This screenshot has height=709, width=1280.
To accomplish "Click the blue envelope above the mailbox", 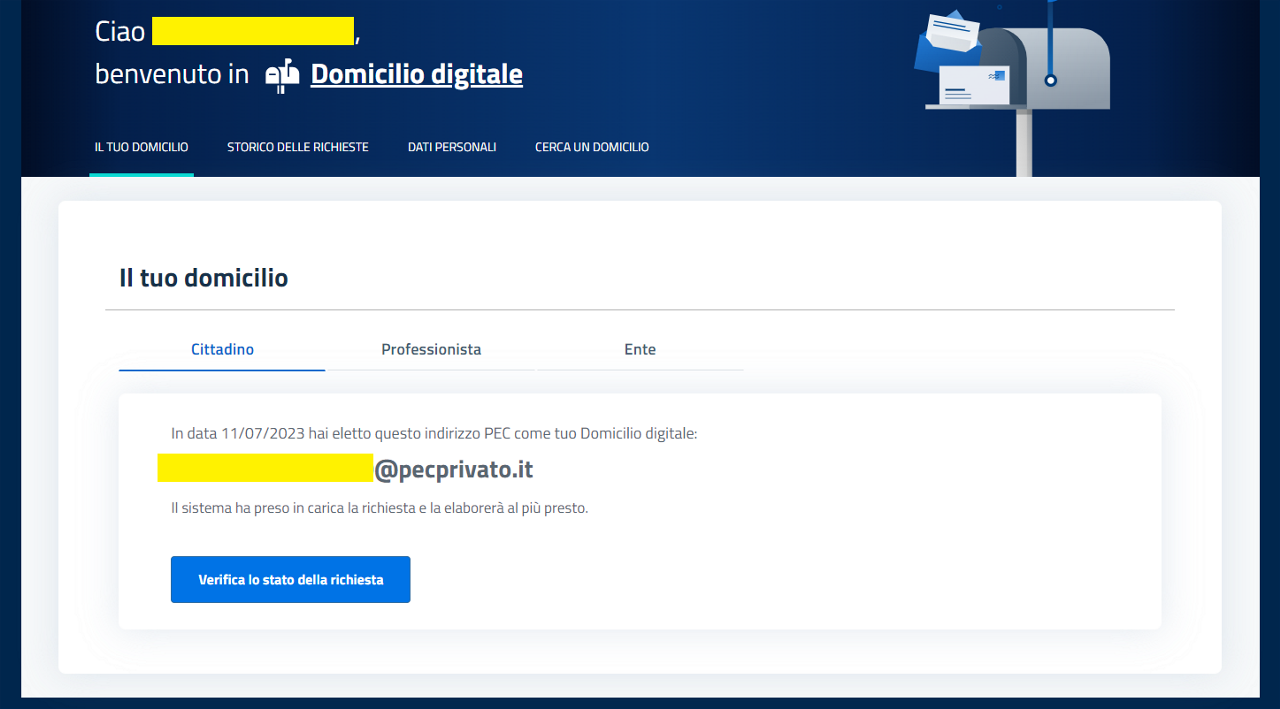I will coord(945,40).
